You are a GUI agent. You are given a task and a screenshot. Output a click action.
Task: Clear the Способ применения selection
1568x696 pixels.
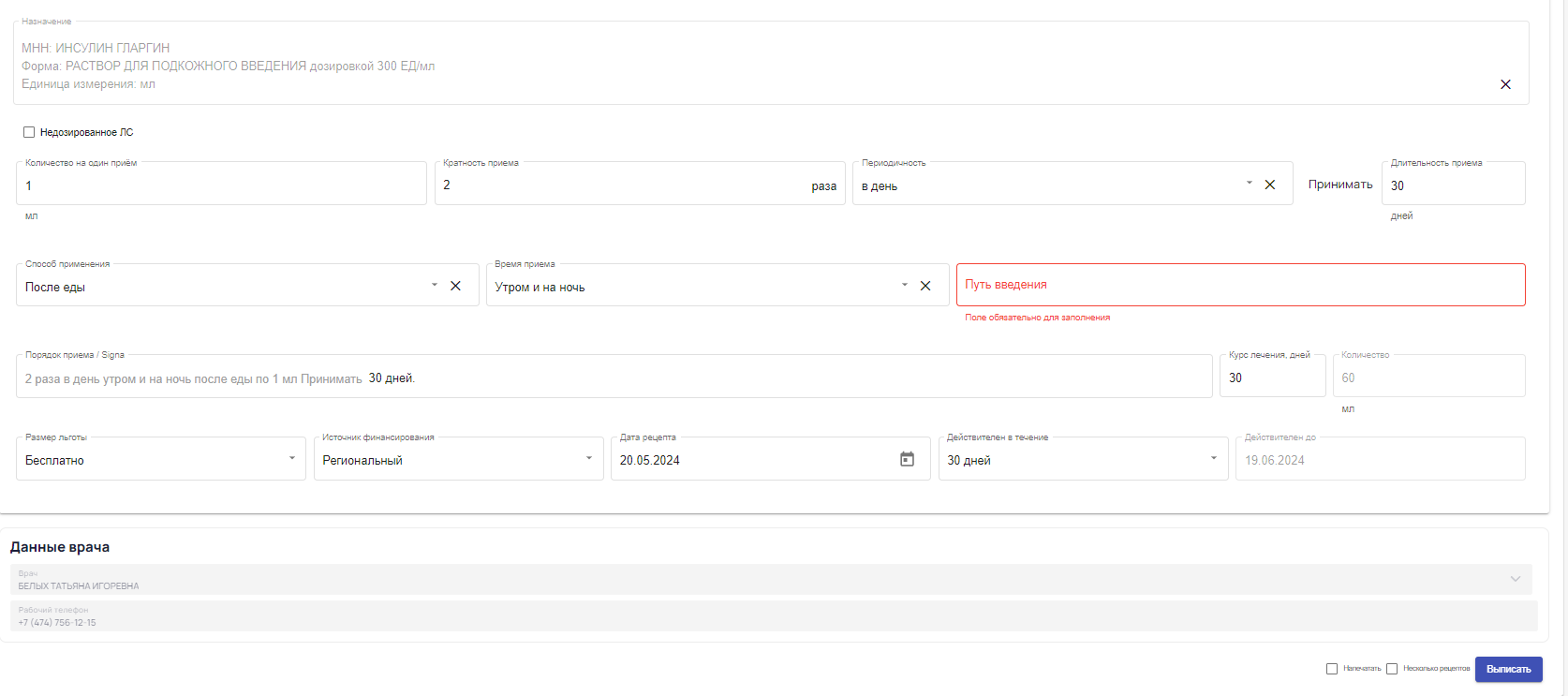[455, 286]
